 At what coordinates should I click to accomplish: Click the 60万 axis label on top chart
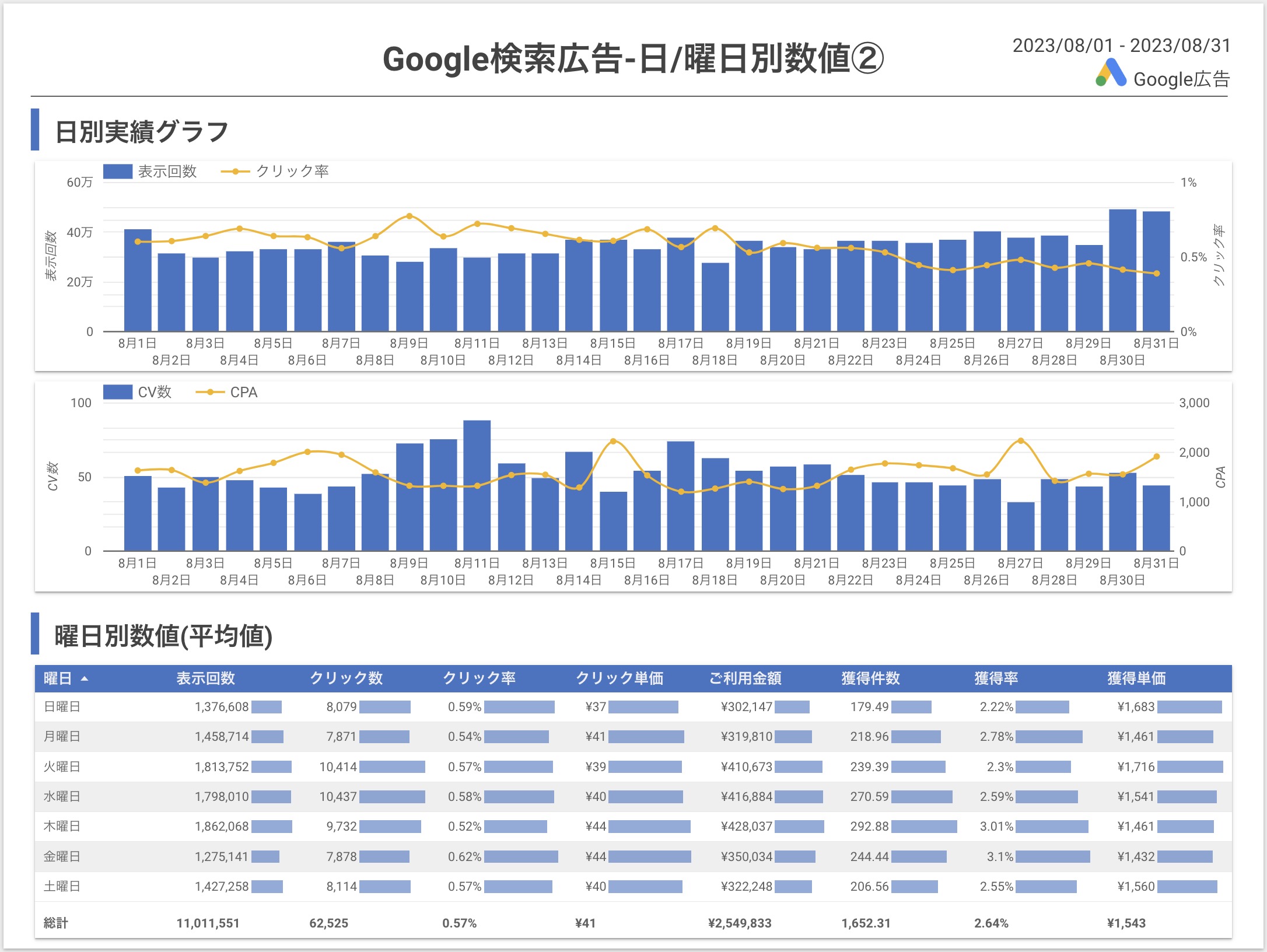(80, 183)
